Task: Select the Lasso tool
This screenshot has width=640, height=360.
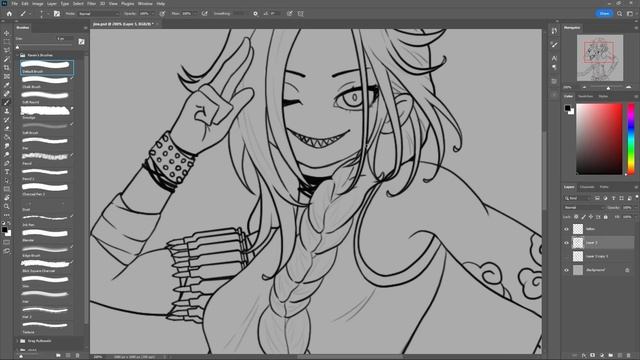Action: 7,50
